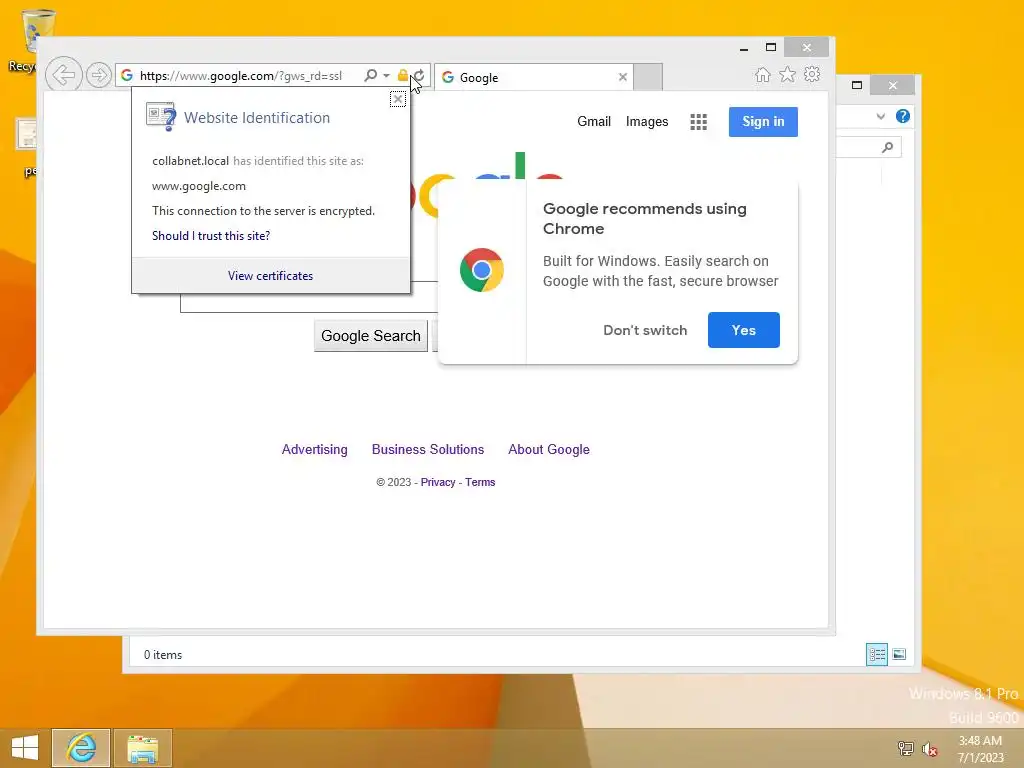This screenshot has width=1024, height=768.
Task: Open the Home icon in Internet Explorer
Action: (x=762, y=74)
